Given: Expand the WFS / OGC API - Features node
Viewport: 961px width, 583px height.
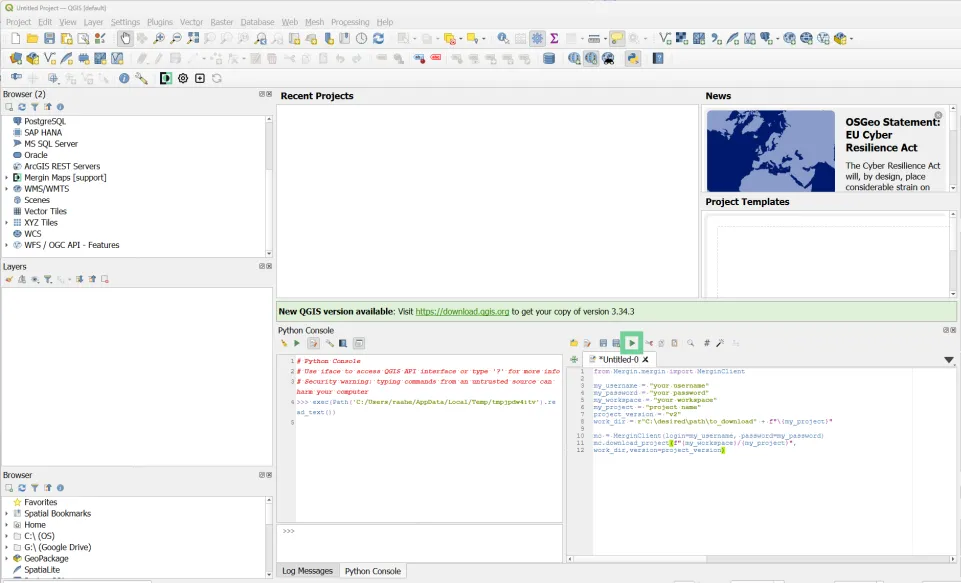Looking at the screenshot, I should click(x=7, y=245).
